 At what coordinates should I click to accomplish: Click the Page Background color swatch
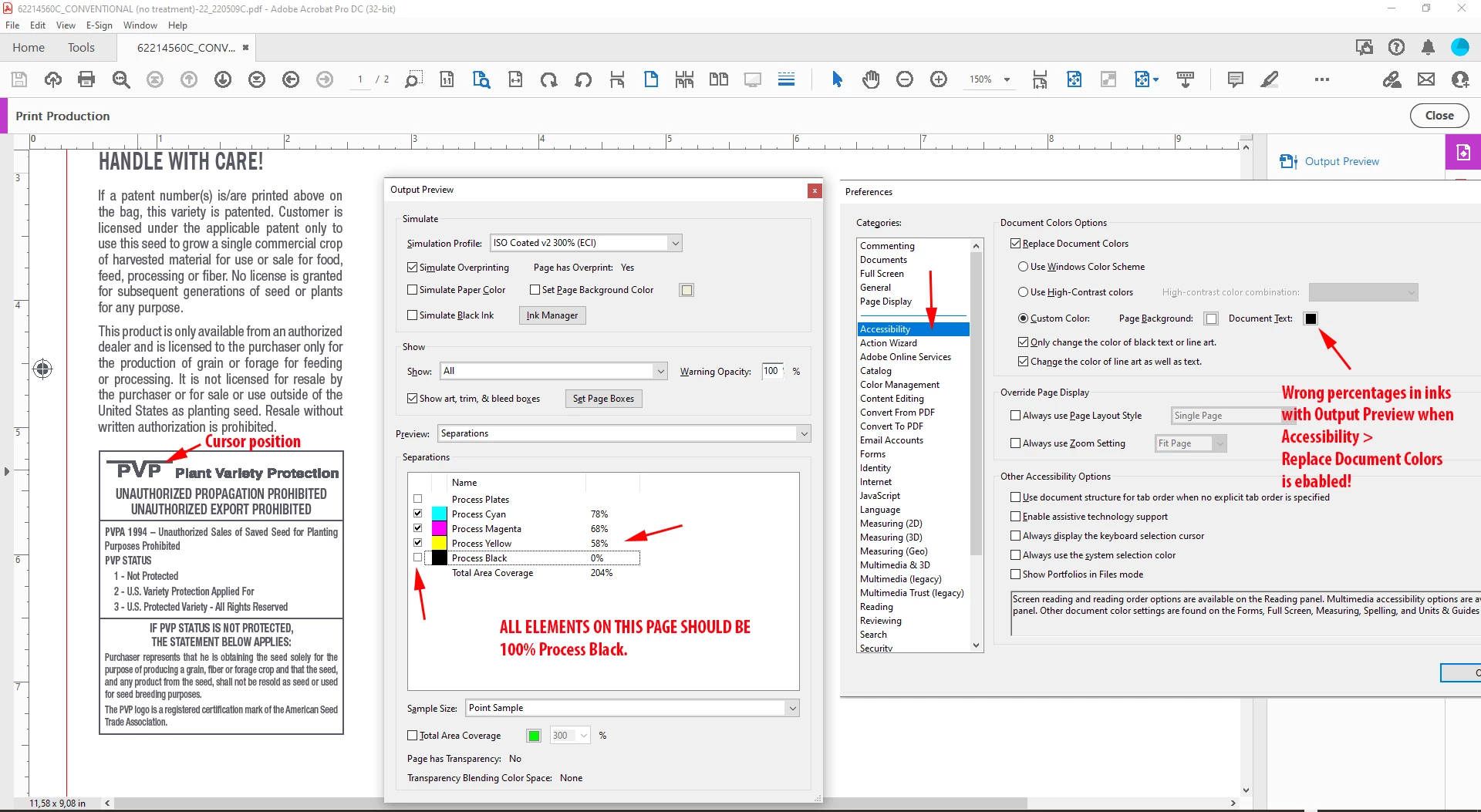[x=1211, y=318]
